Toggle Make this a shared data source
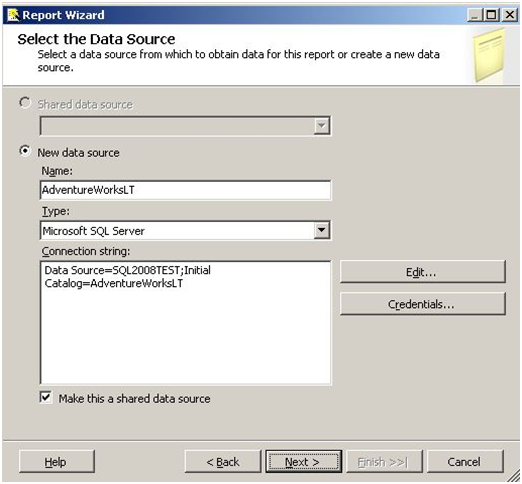Screen dimensions: 522x484 click(x=45, y=398)
